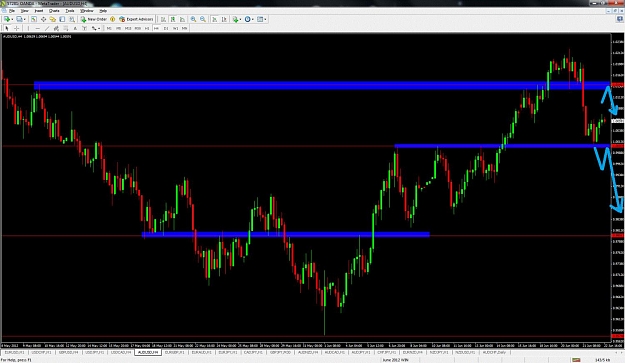Screen dimensions: 625x363
Task: Select the Crosshair tool
Action: (16, 28)
